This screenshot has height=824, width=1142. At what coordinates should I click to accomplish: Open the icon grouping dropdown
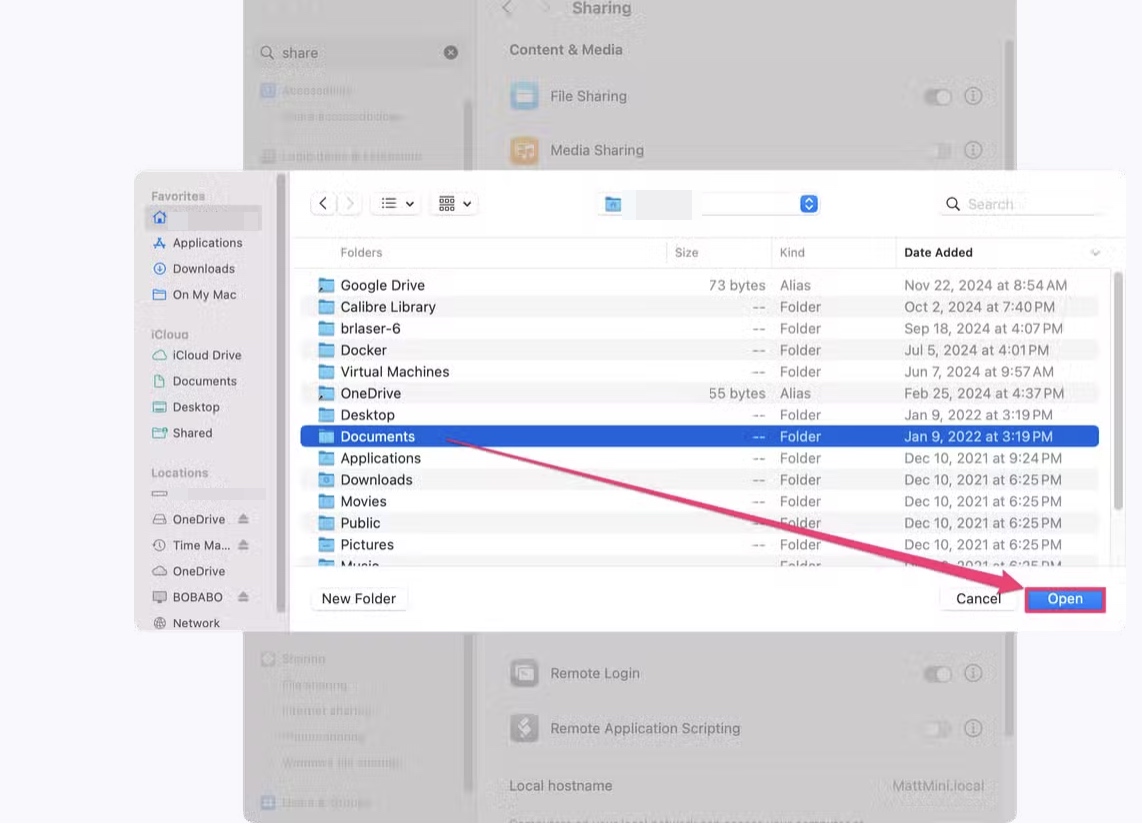click(455, 203)
